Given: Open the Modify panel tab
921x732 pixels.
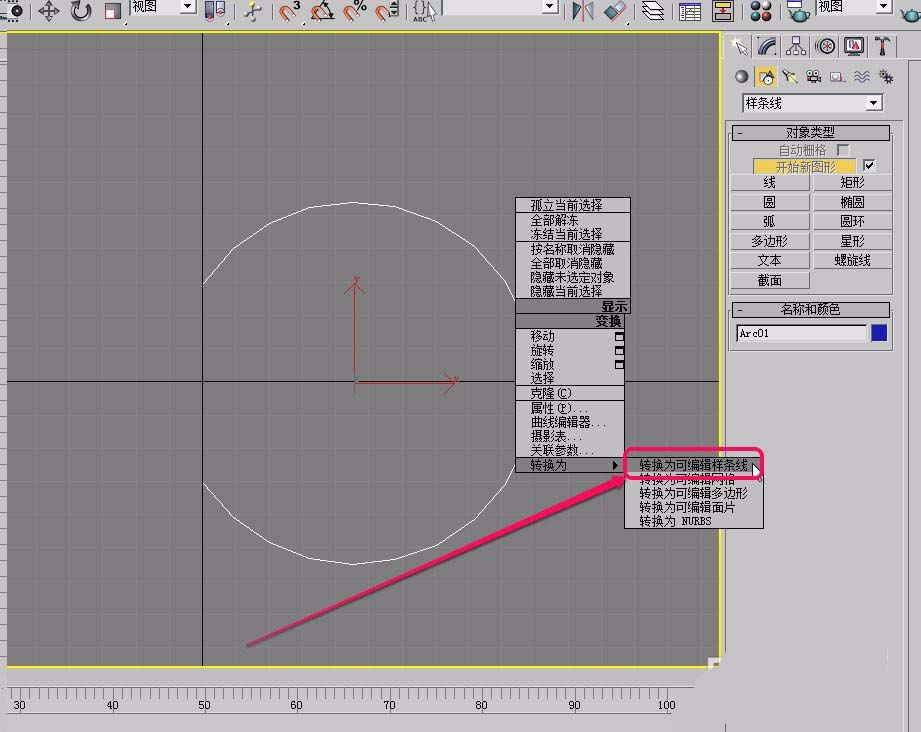Looking at the screenshot, I should 767,46.
